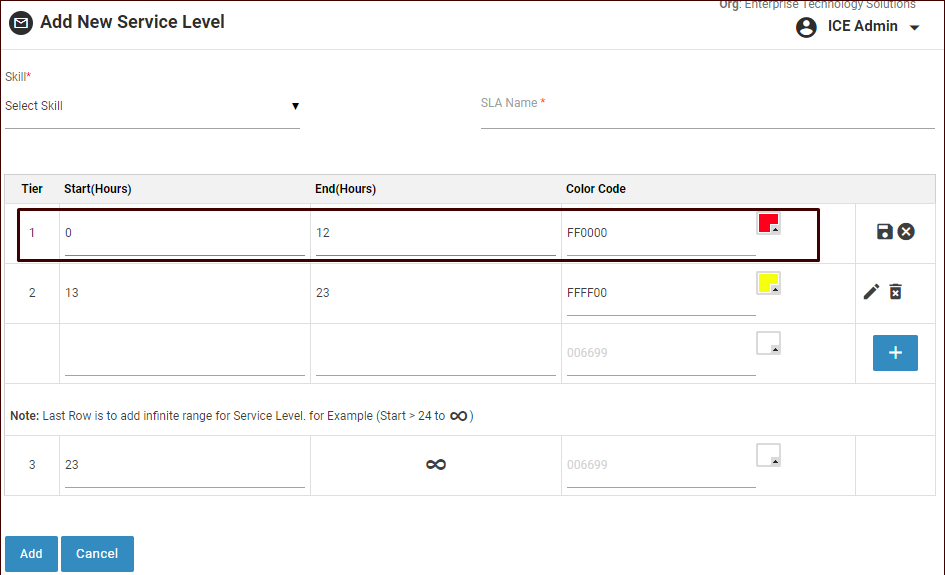Open the Select Skill dropdown
The image size is (945, 575).
click(x=152, y=106)
